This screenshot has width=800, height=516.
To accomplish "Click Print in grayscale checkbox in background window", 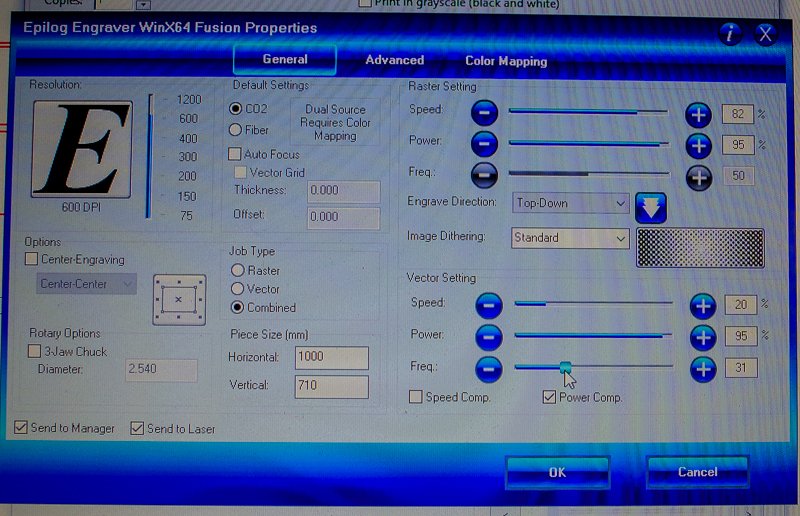I will point(365,3).
